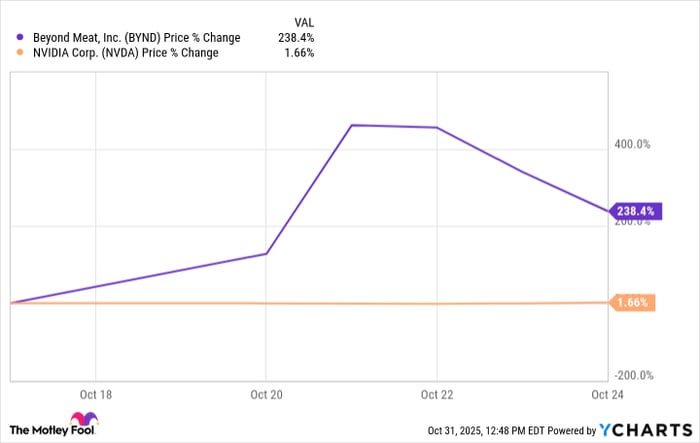Click the 400.0% y-axis label
Viewport: 700px width, 443px height.
pos(632,144)
